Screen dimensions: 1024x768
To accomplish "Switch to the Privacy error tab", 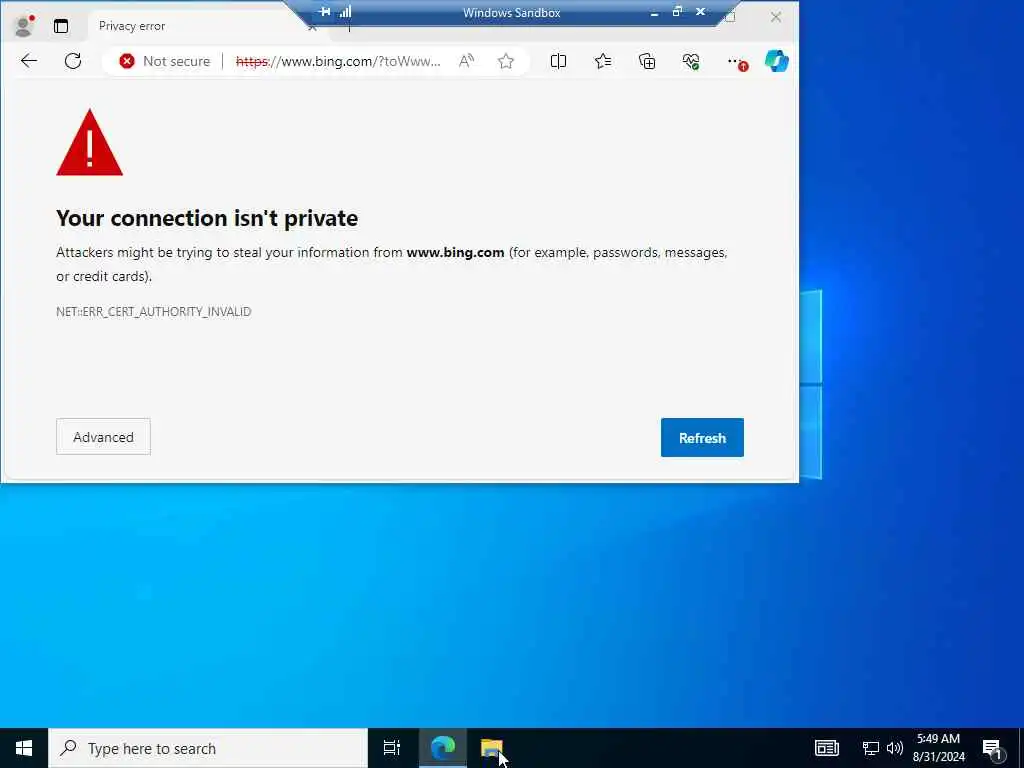I will (132, 26).
